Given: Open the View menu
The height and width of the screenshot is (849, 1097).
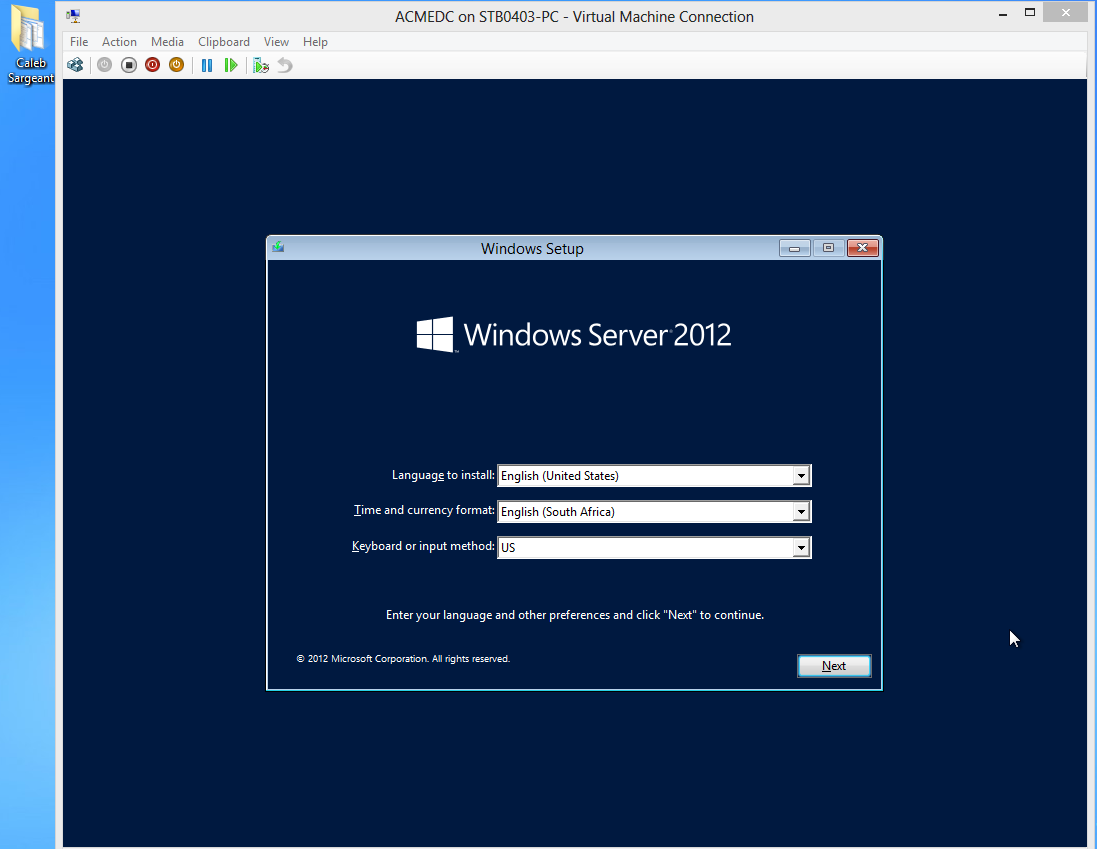Looking at the screenshot, I should coord(276,42).
